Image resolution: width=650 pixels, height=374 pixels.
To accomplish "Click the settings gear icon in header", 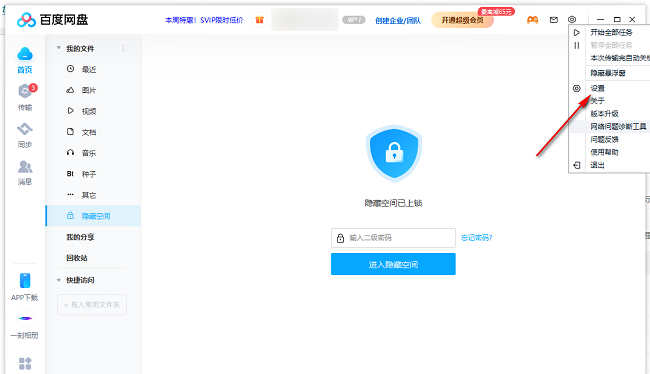I will point(572,19).
